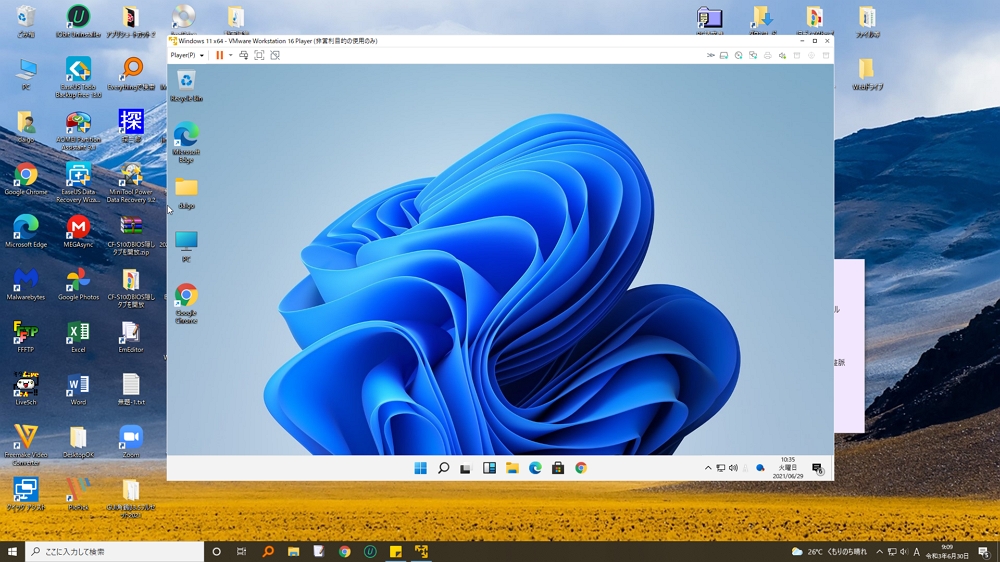Viewport: 1000px width, 562px height.
Task: Select the Malwarebytes desktop icon
Action: (x=26, y=284)
